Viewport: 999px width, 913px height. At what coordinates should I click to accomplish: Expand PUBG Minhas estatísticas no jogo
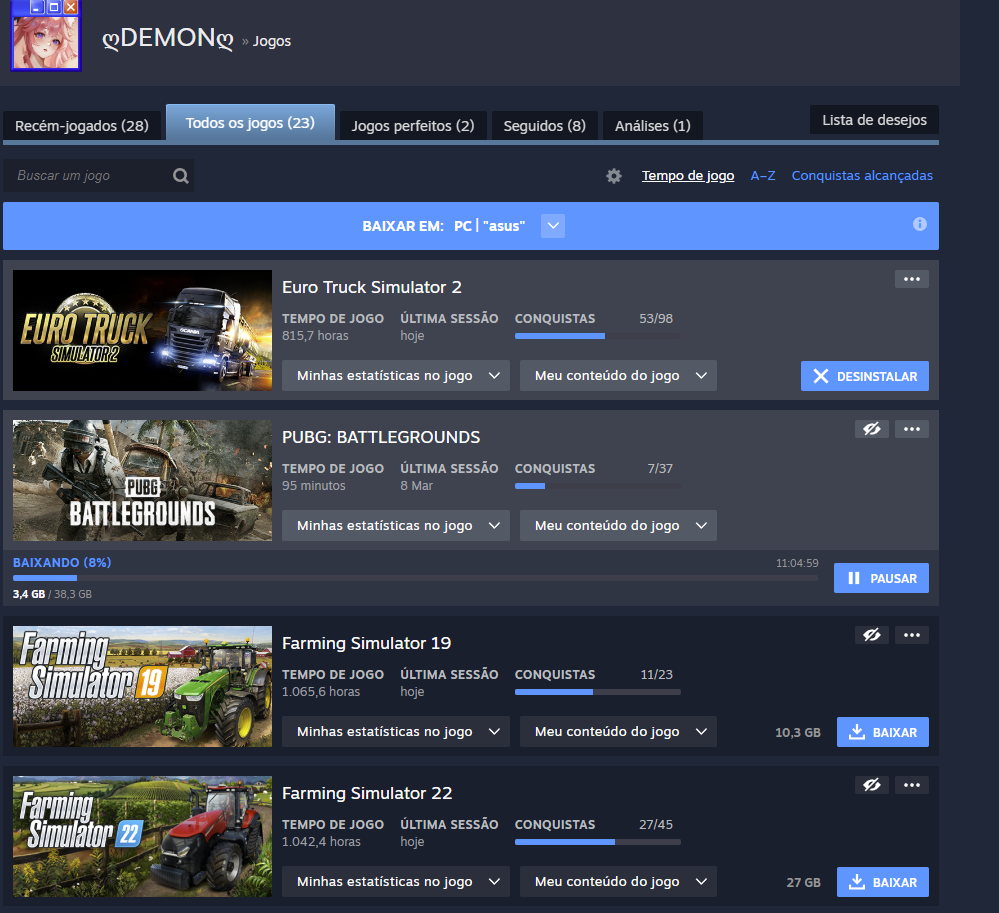pyautogui.click(x=396, y=526)
